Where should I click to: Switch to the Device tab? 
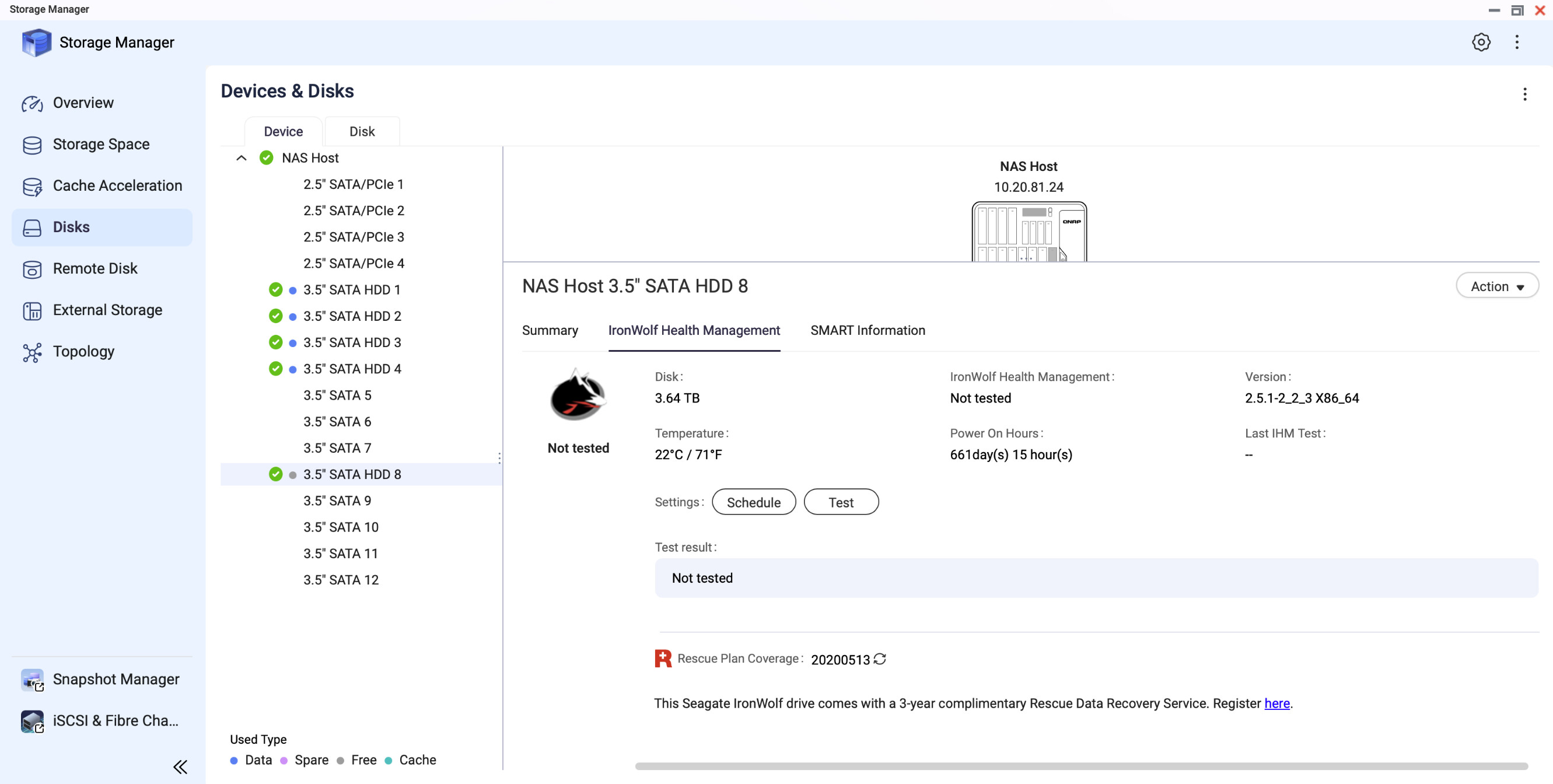coord(284,131)
